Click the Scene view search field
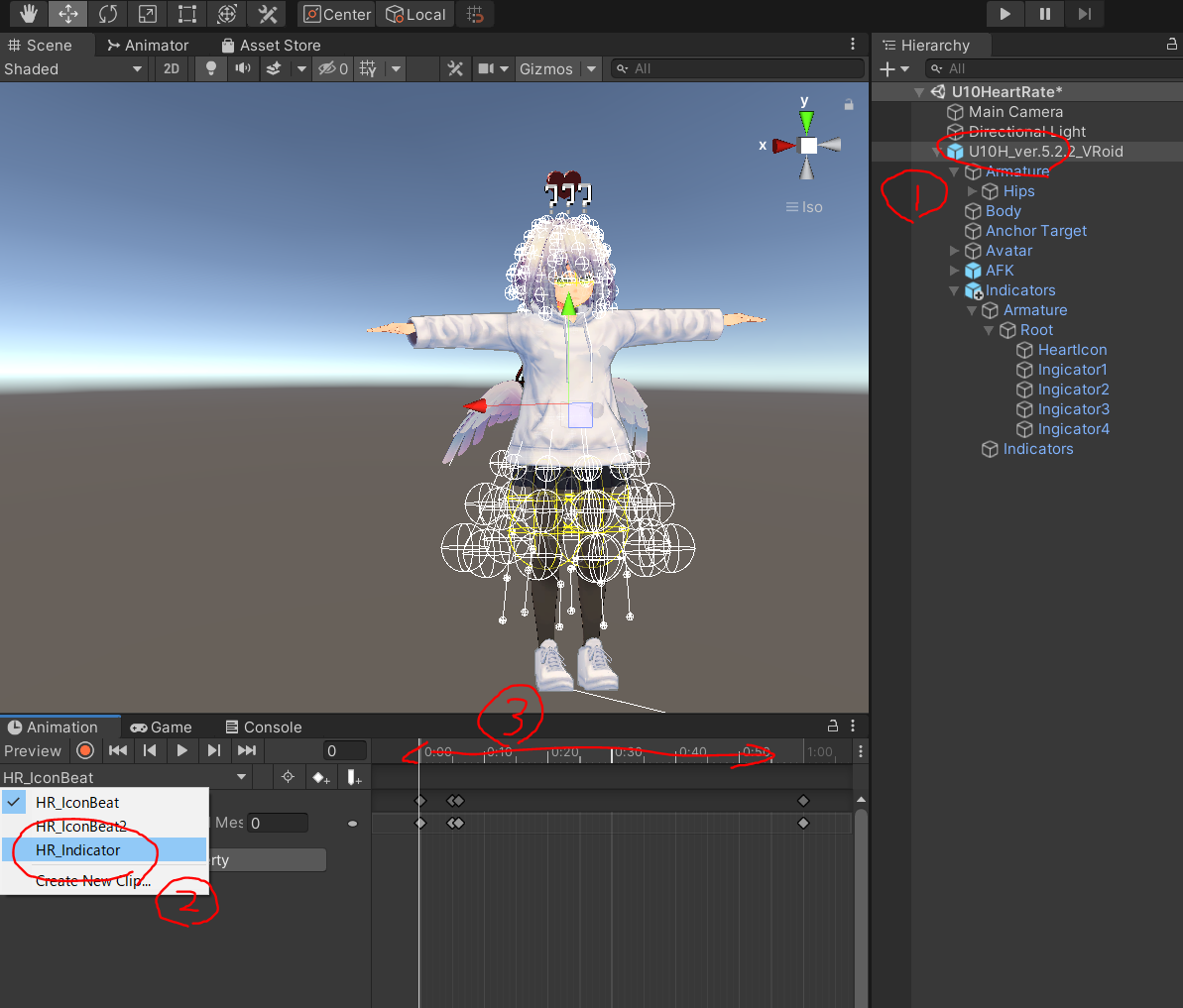This screenshot has width=1183, height=1008. 738,68
